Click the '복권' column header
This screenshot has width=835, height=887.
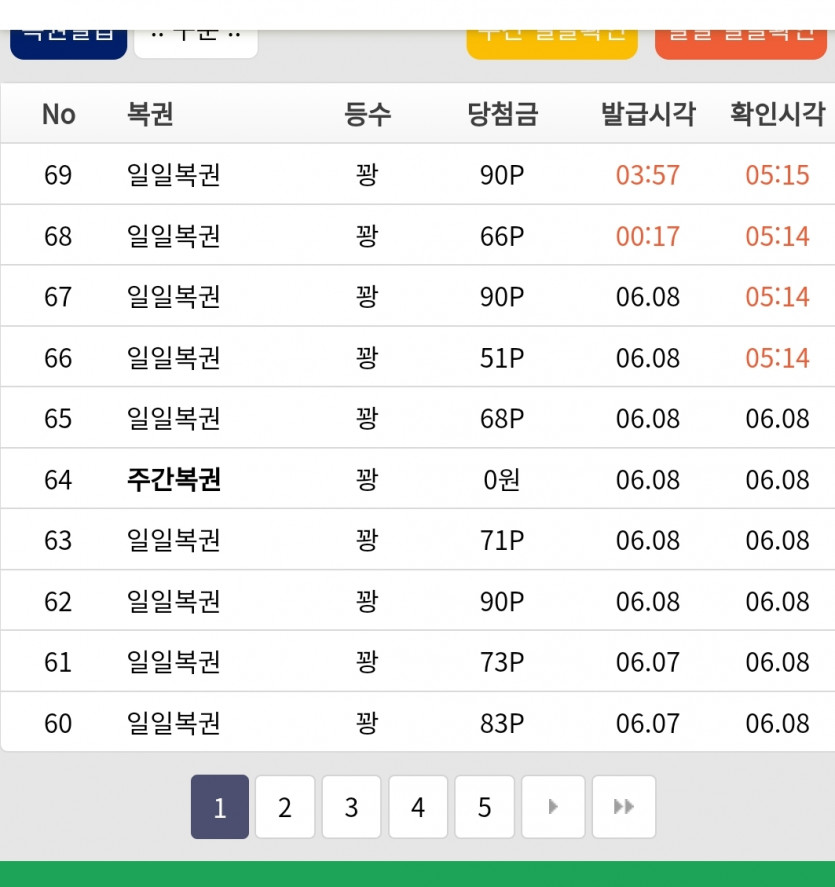pos(150,114)
